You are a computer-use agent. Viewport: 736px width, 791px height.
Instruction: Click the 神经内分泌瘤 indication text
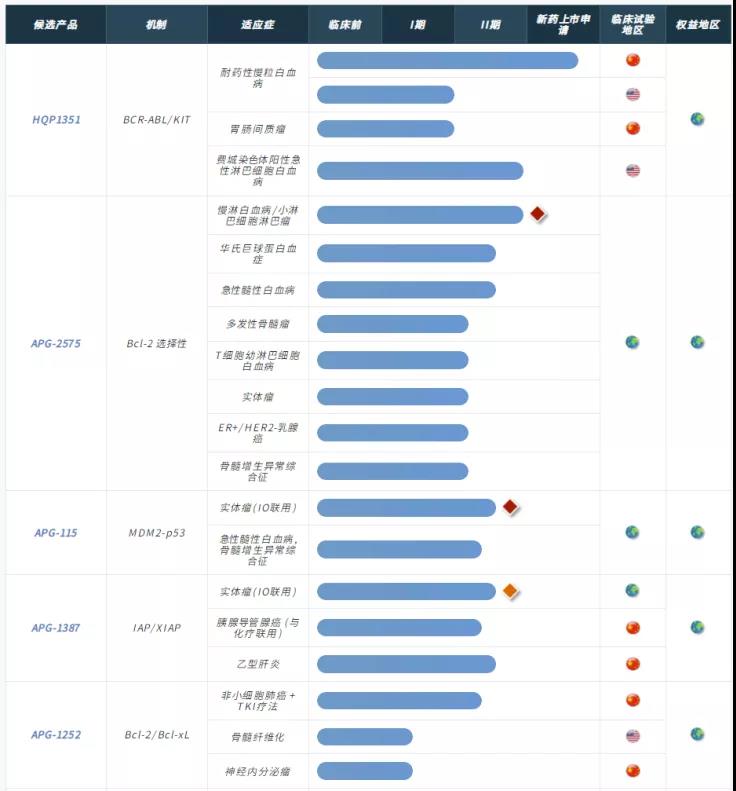258,771
